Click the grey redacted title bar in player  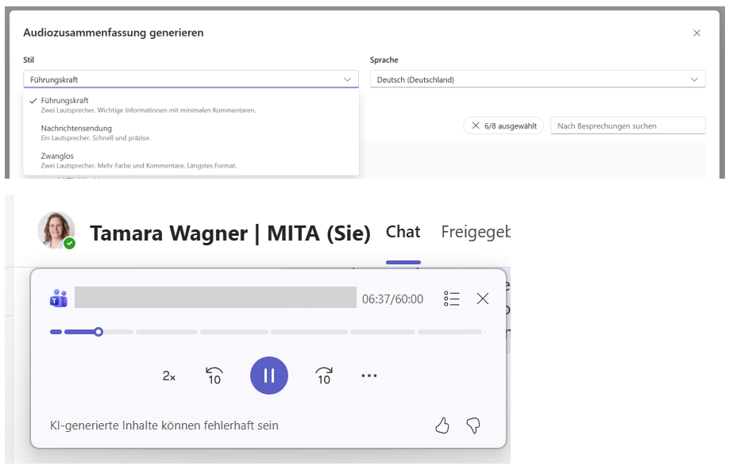tap(215, 298)
